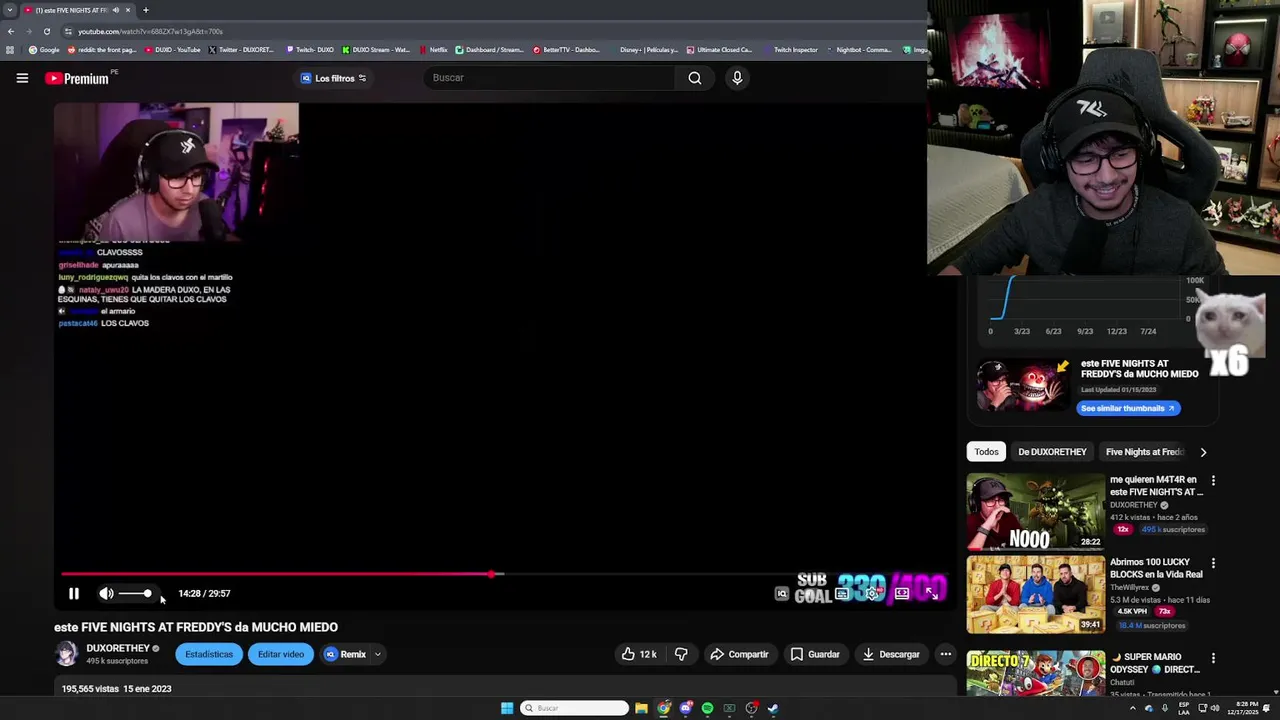Open the Netflix bookmark

point(433,50)
